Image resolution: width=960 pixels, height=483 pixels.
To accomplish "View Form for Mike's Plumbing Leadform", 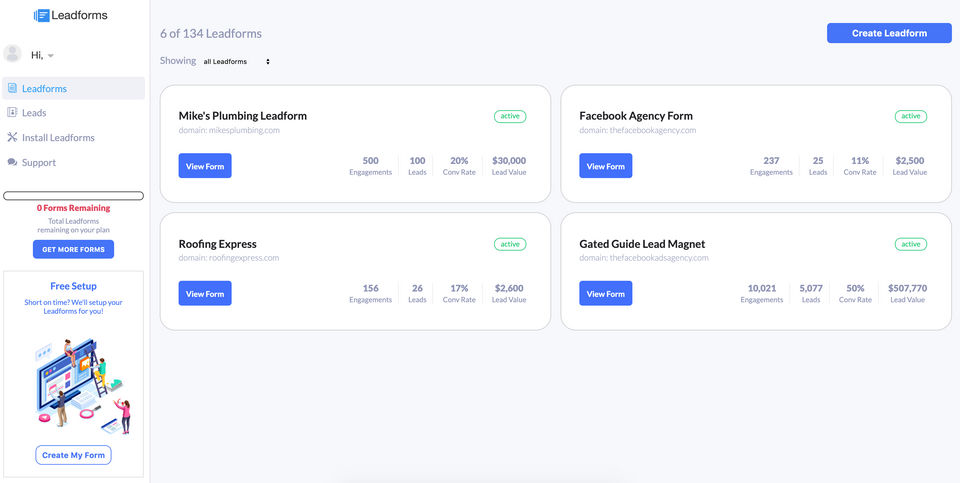I will coord(205,166).
